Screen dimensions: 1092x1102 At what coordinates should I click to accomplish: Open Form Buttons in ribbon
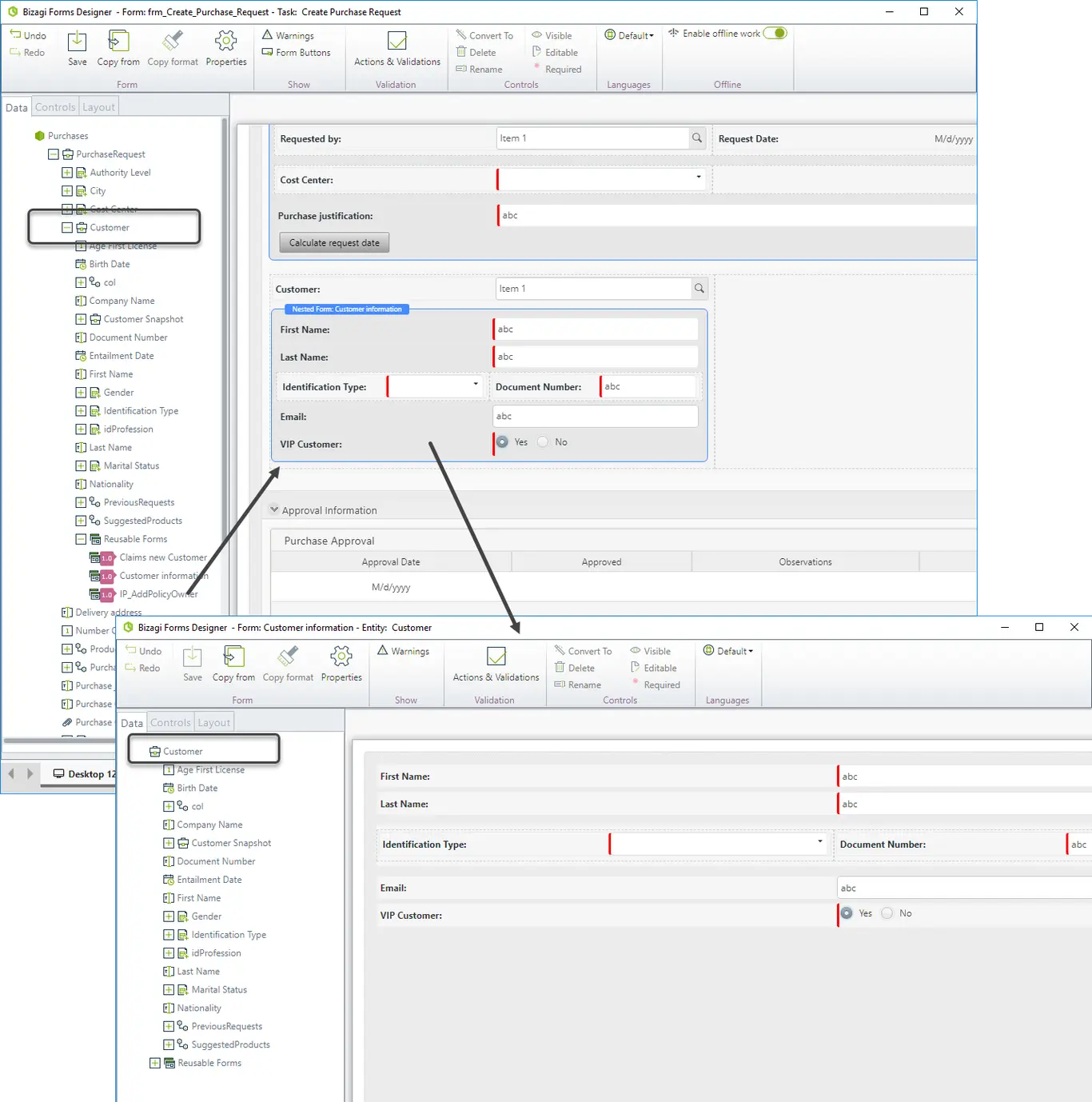pos(296,53)
